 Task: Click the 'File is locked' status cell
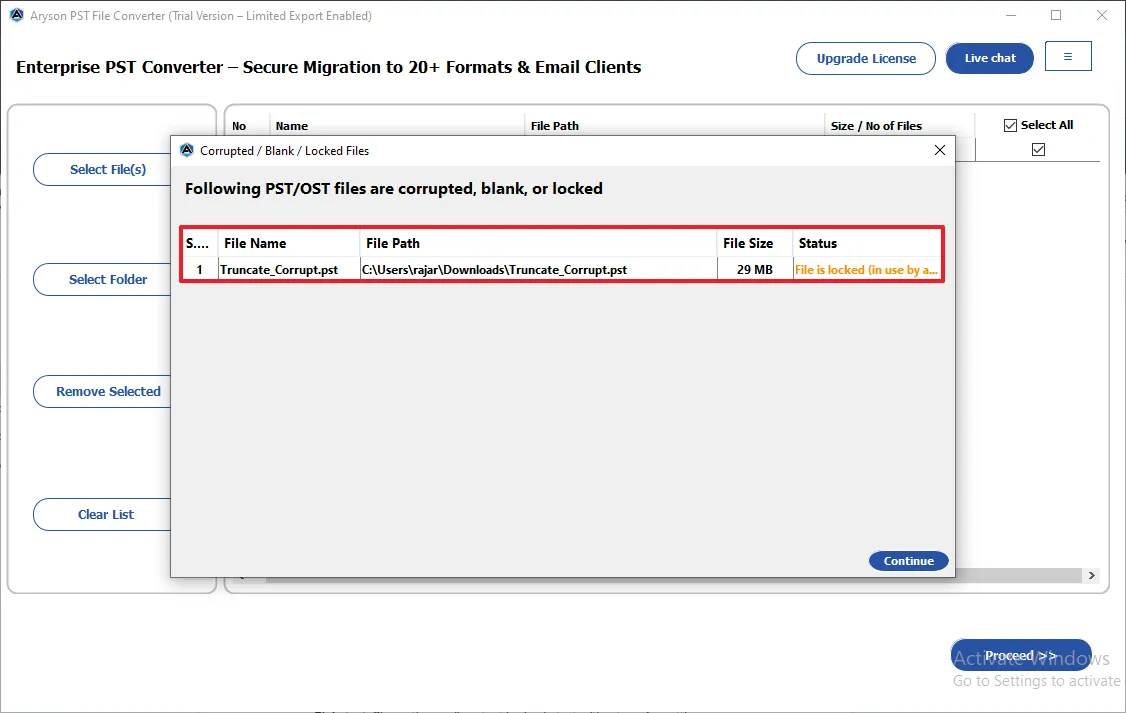click(867, 270)
